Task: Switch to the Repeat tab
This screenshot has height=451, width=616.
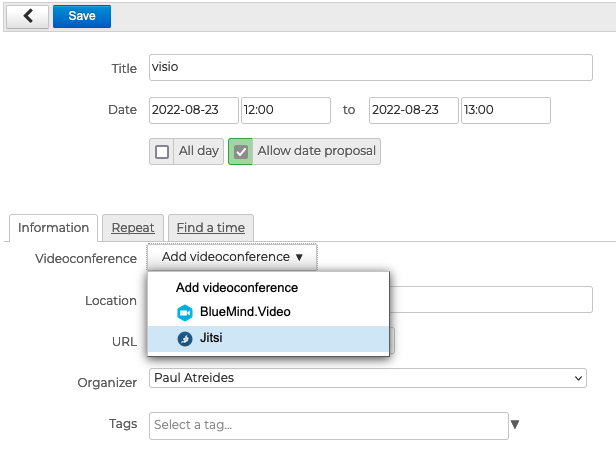Action: click(132, 228)
